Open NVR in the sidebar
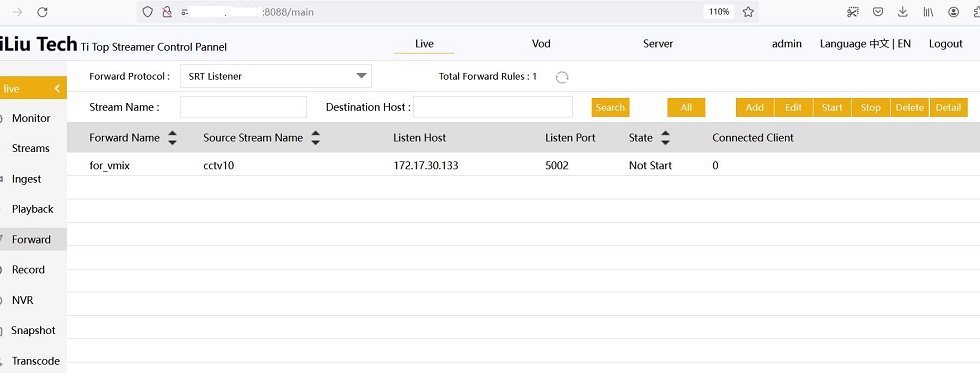Image resolution: width=980 pixels, height=373 pixels. (x=22, y=301)
